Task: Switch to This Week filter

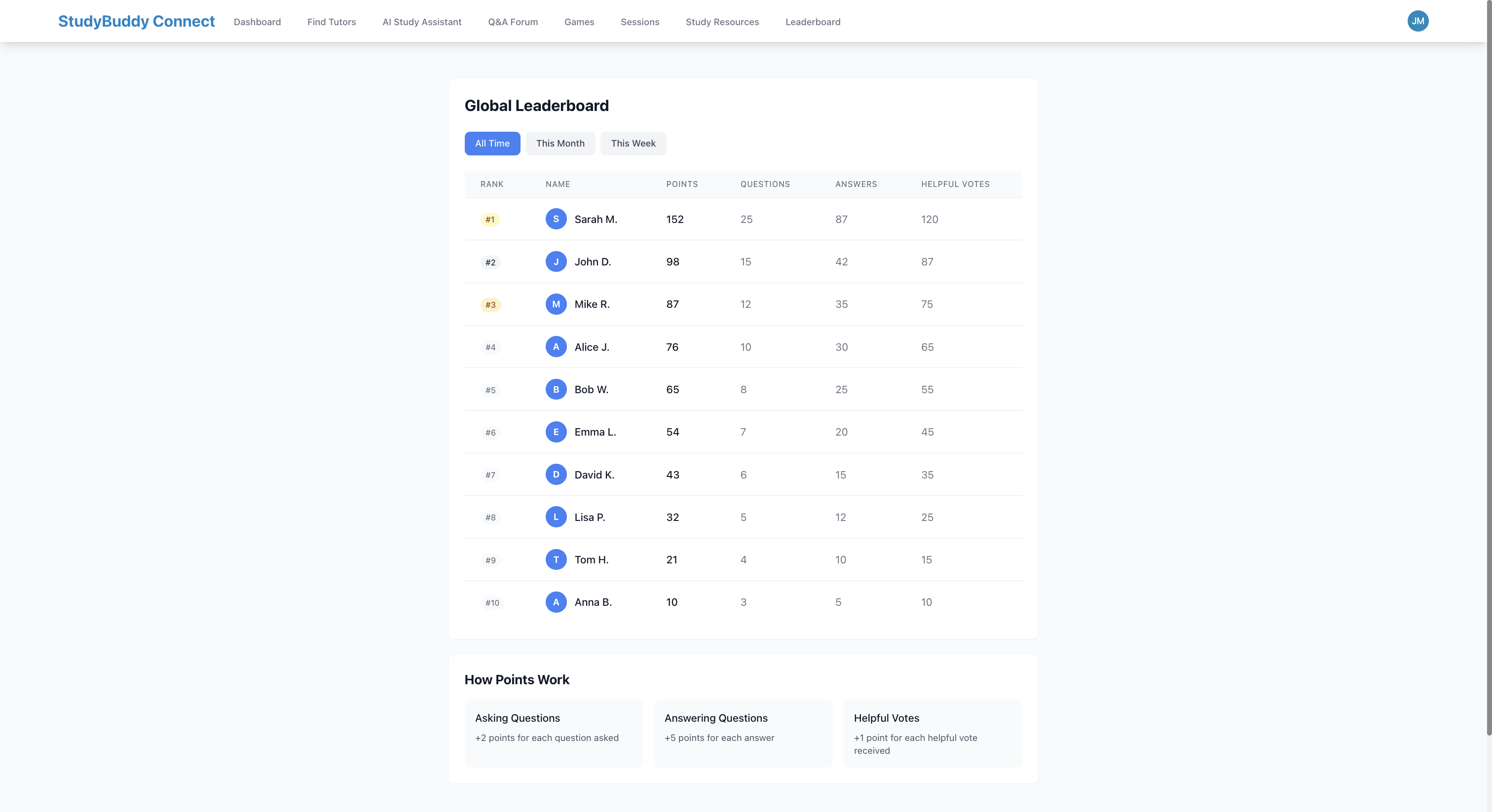Action: point(633,143)
